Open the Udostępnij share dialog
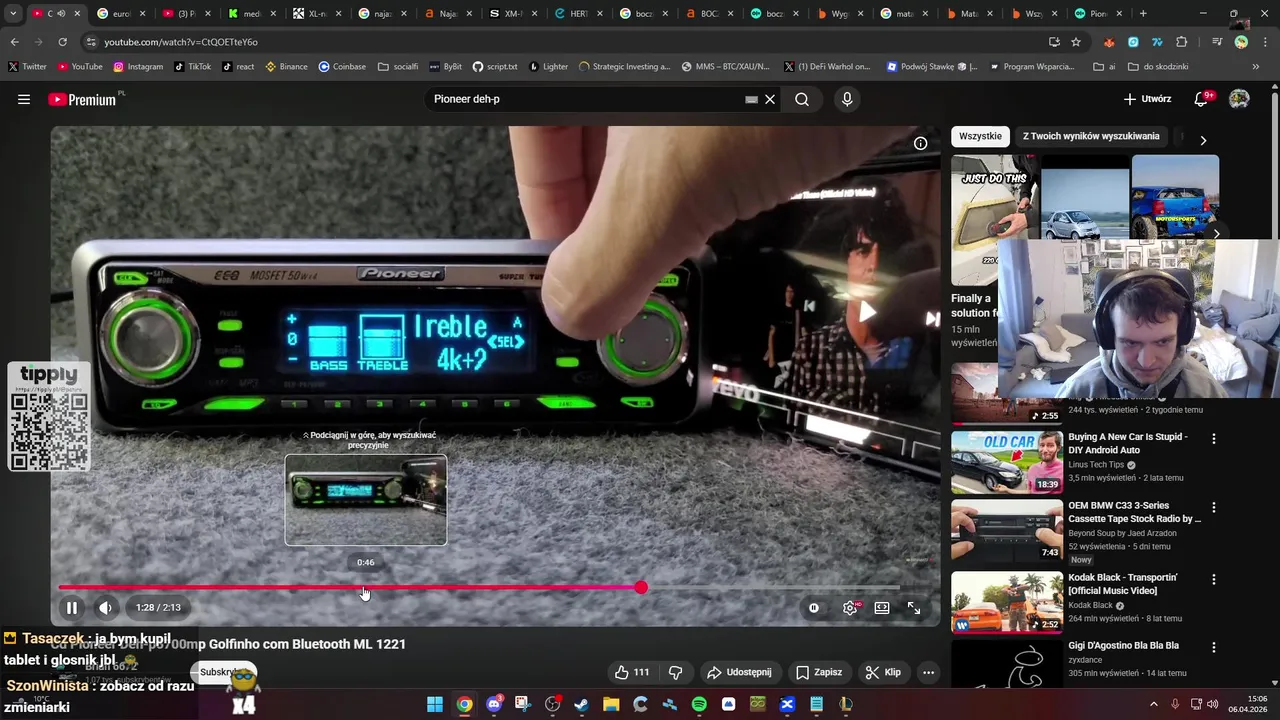 click(739, 672)
